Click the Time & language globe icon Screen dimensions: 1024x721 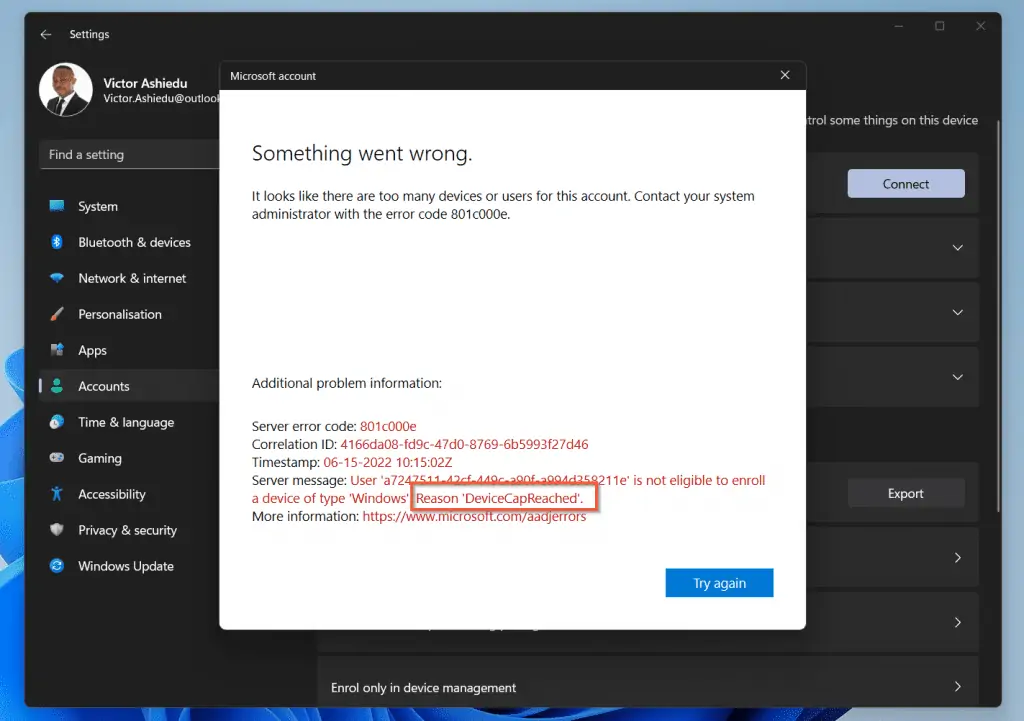(57, 422)
